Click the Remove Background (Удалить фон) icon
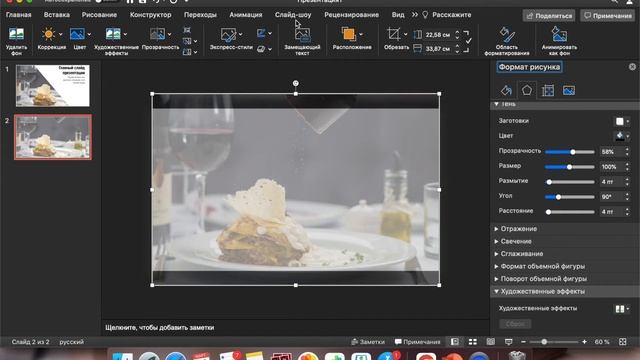Viewport: 640px width, 360px height. tap(16, 34)
